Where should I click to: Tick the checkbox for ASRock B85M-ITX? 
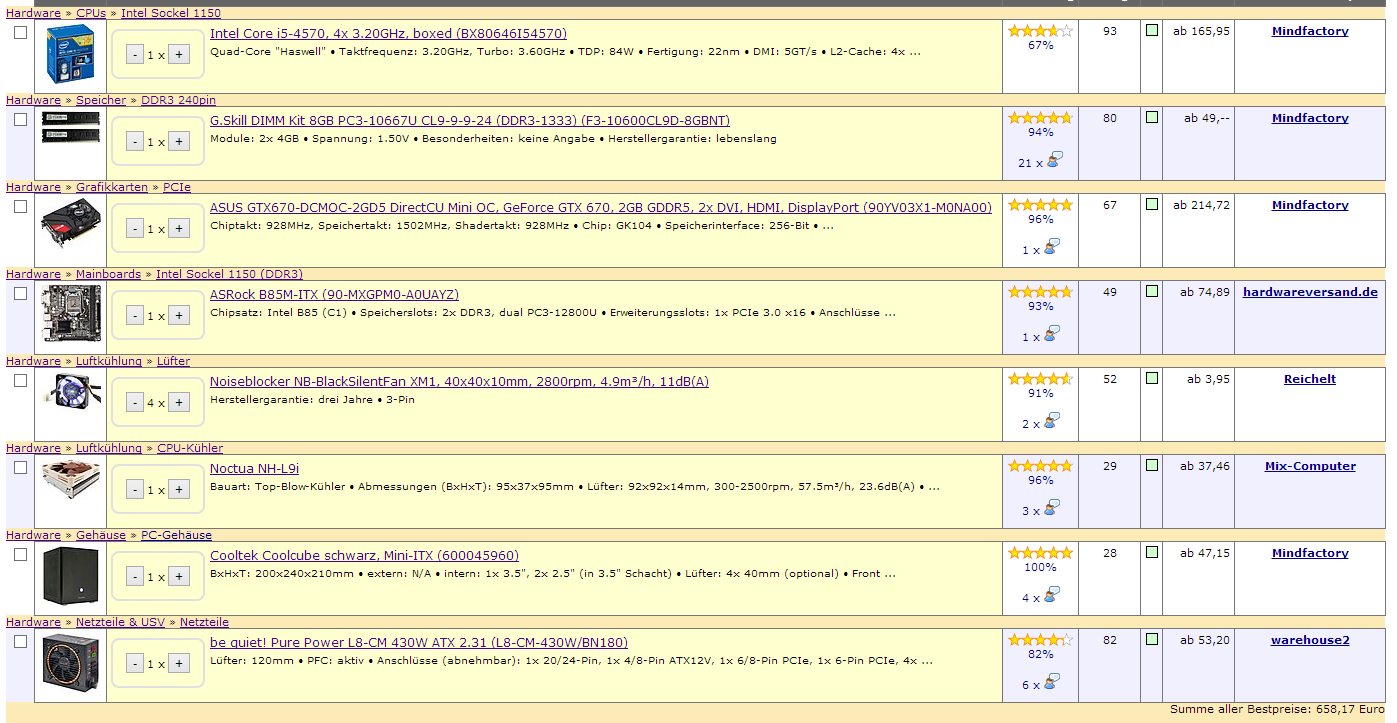tap(20, 293)
